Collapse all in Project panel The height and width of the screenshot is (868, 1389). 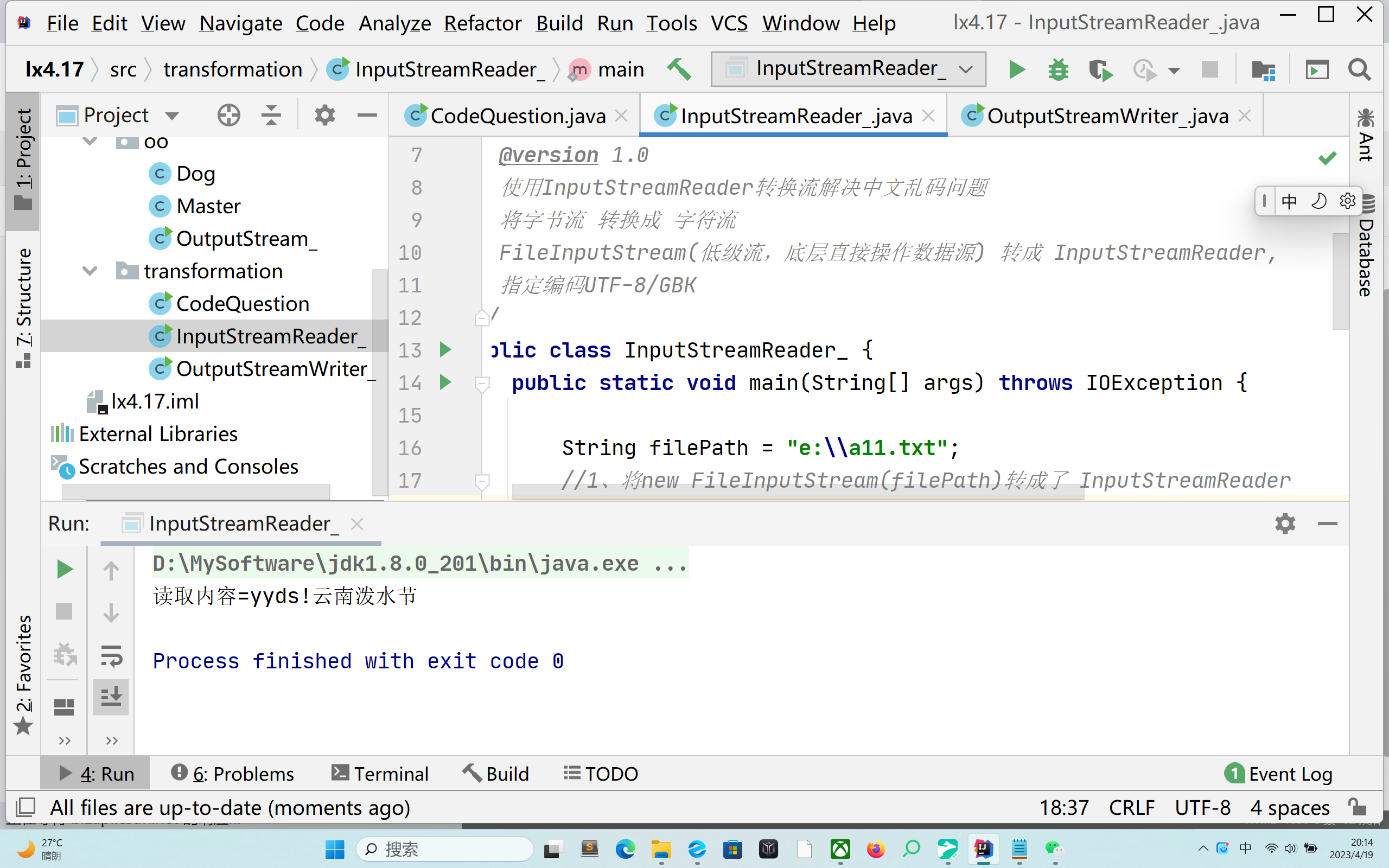pyautogui.click(x=271, y=116)
